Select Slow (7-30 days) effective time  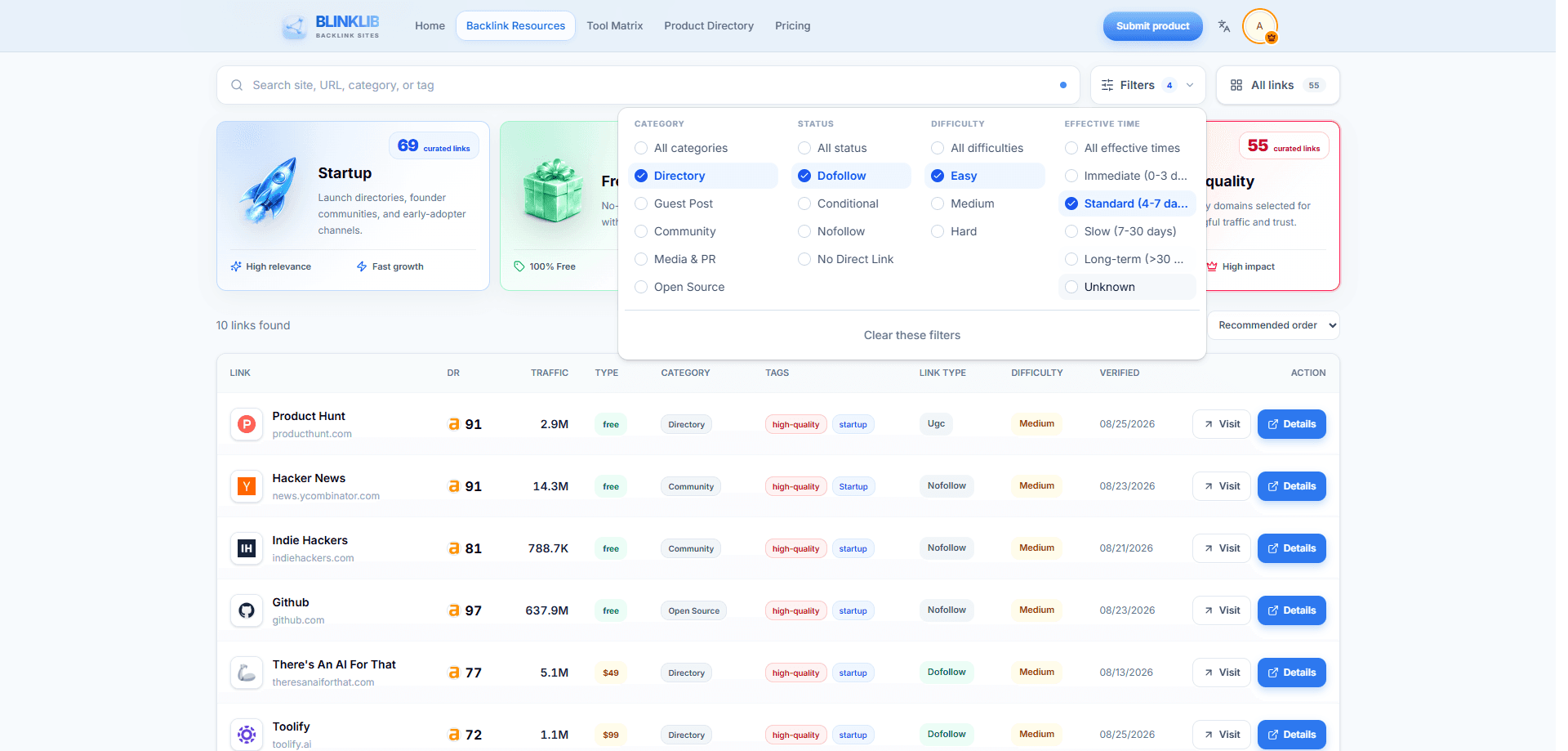point(1127,231)
